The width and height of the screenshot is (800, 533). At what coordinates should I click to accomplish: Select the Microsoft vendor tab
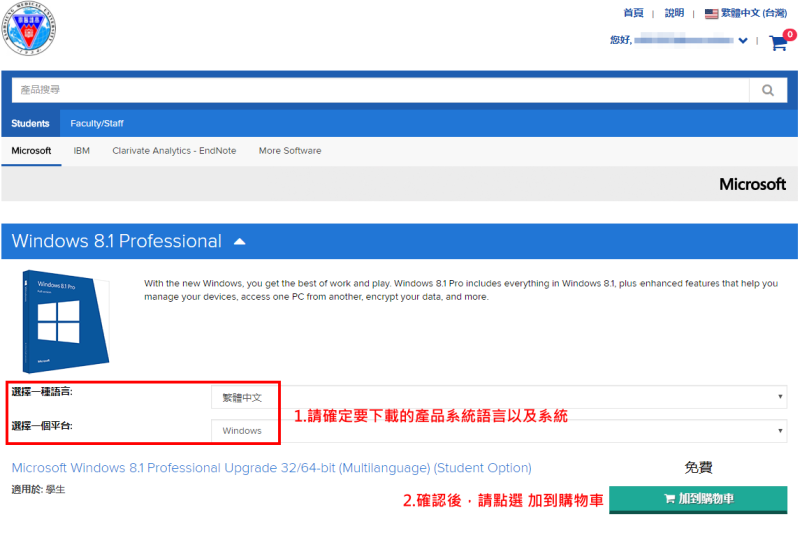tap(31, 151)
